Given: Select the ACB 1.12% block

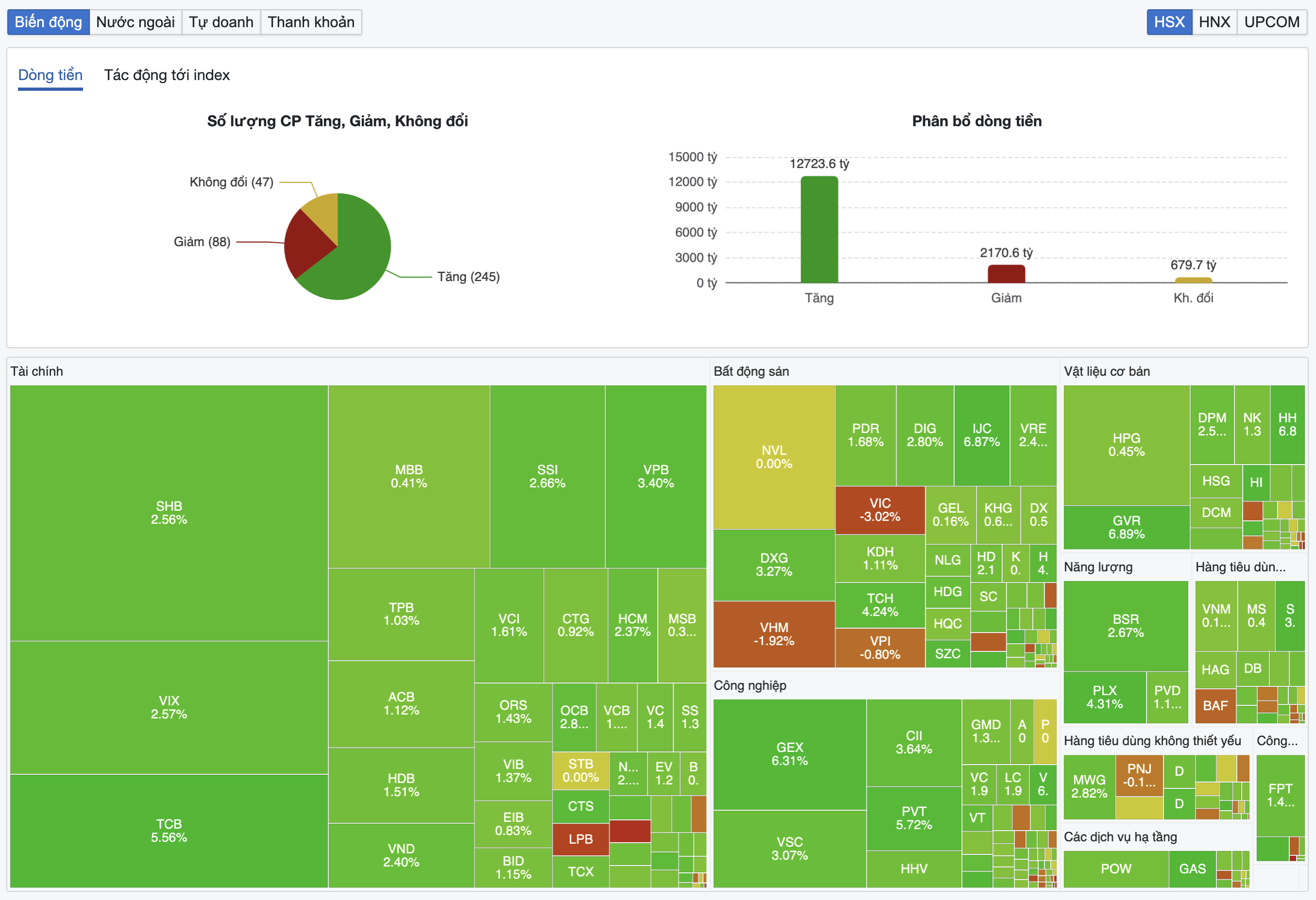Looking at the screenshot, I should (x=401, y=703).
